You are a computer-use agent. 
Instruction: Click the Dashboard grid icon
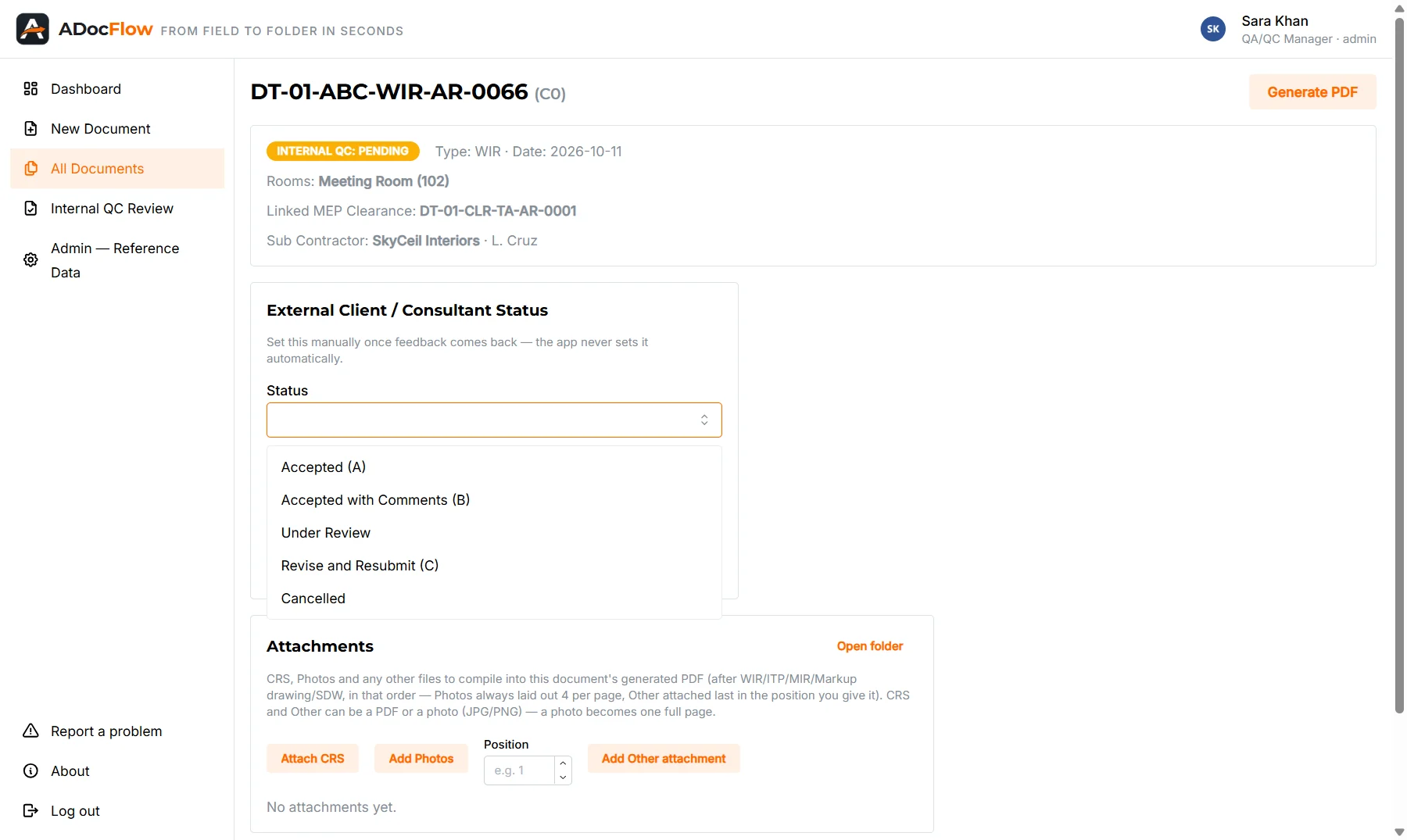coord(30,88)
